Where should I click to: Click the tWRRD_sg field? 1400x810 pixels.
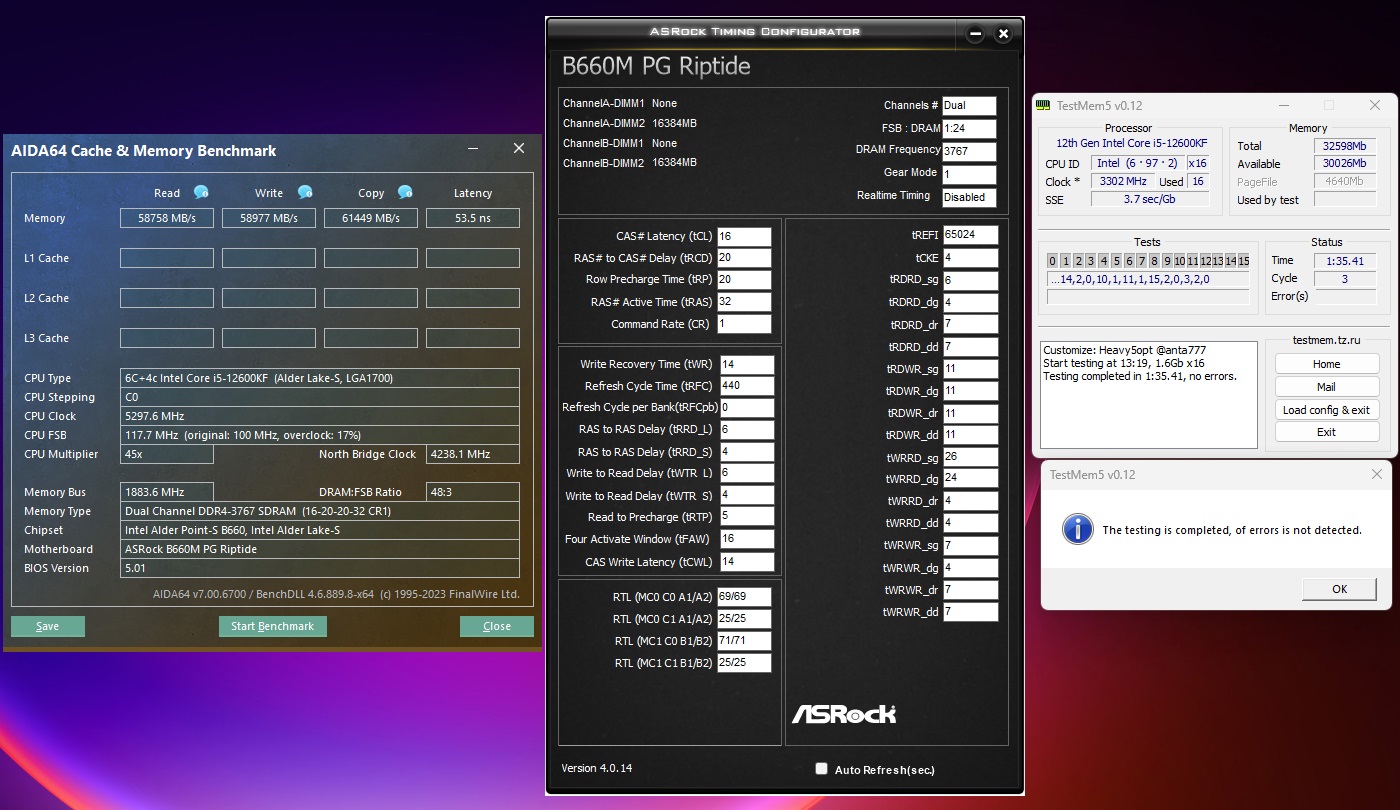[970, 457]
